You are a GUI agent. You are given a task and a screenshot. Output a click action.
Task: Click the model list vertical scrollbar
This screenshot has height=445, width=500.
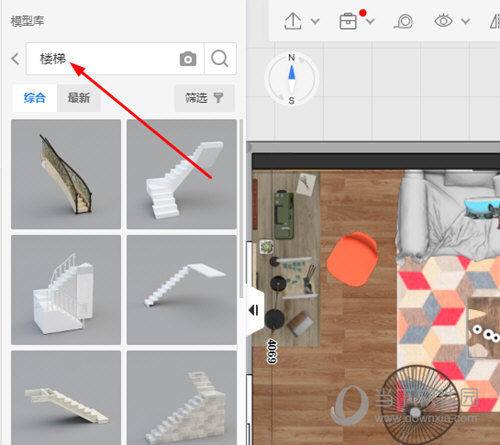click(x=241, y=208)
